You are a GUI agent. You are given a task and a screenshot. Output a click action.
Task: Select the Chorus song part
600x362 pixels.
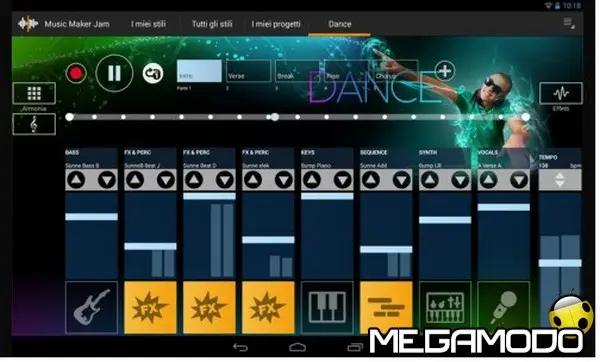396,71
